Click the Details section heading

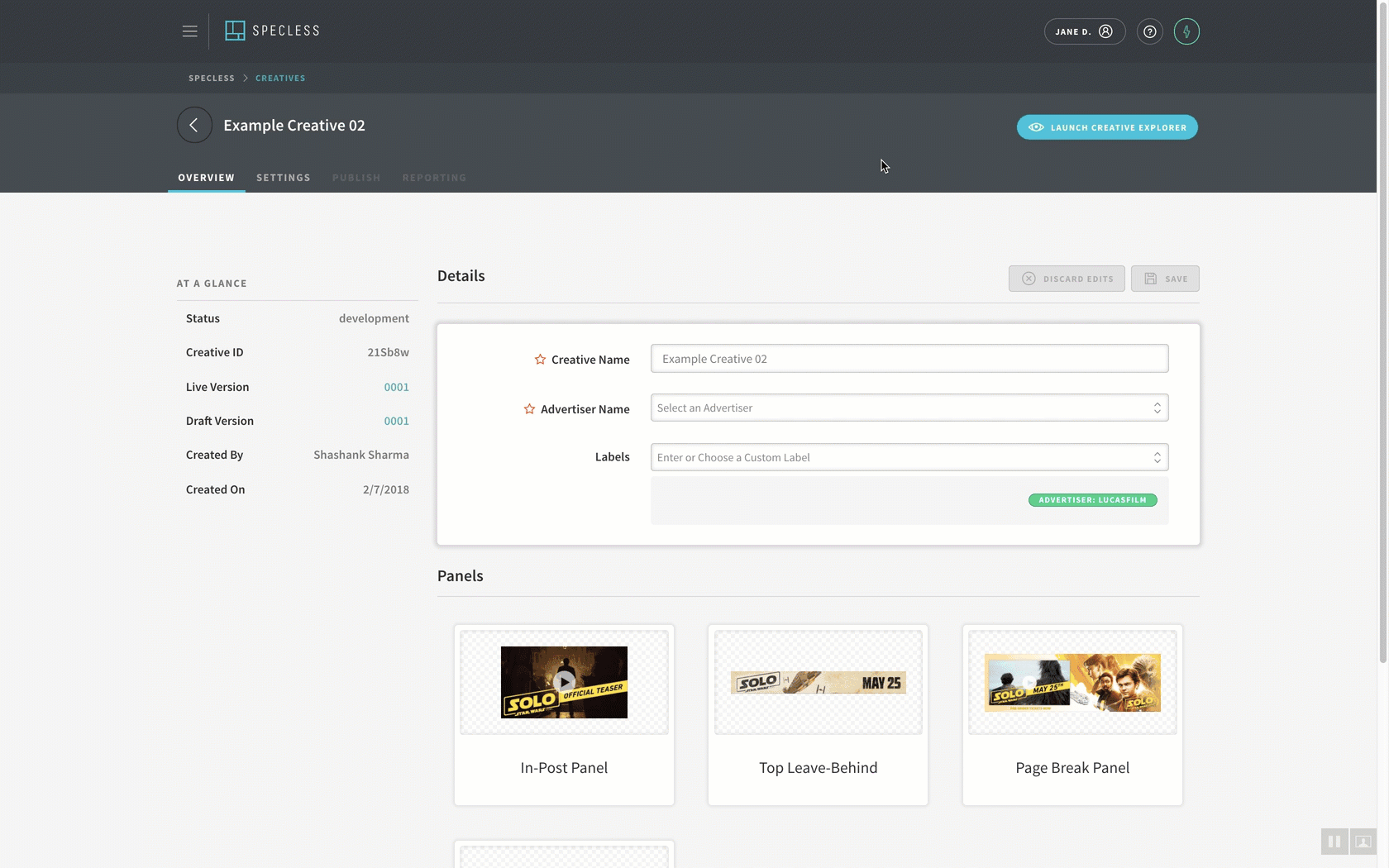click(461, 276)
